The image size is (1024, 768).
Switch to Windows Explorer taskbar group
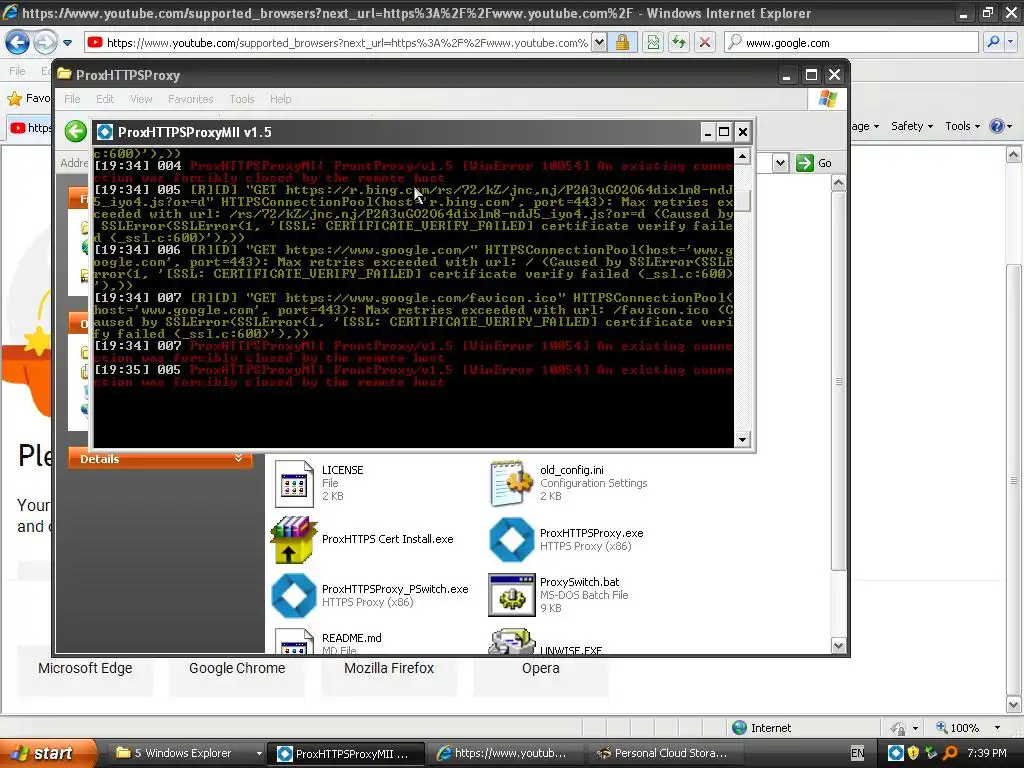(x=188, y=753)
